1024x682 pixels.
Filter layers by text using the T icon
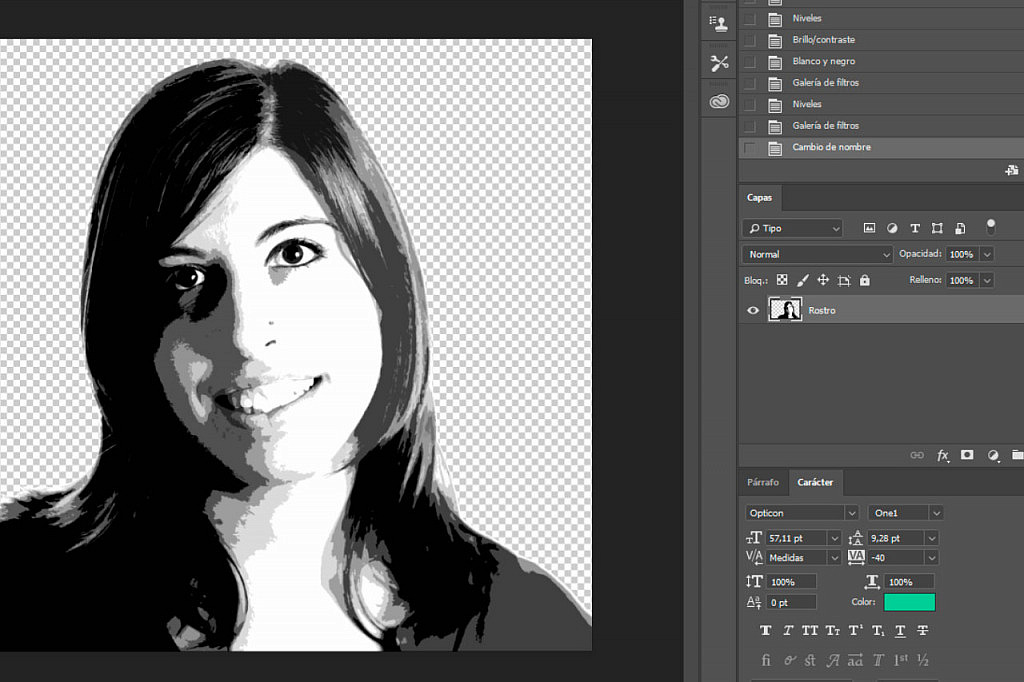coord(915,228)
